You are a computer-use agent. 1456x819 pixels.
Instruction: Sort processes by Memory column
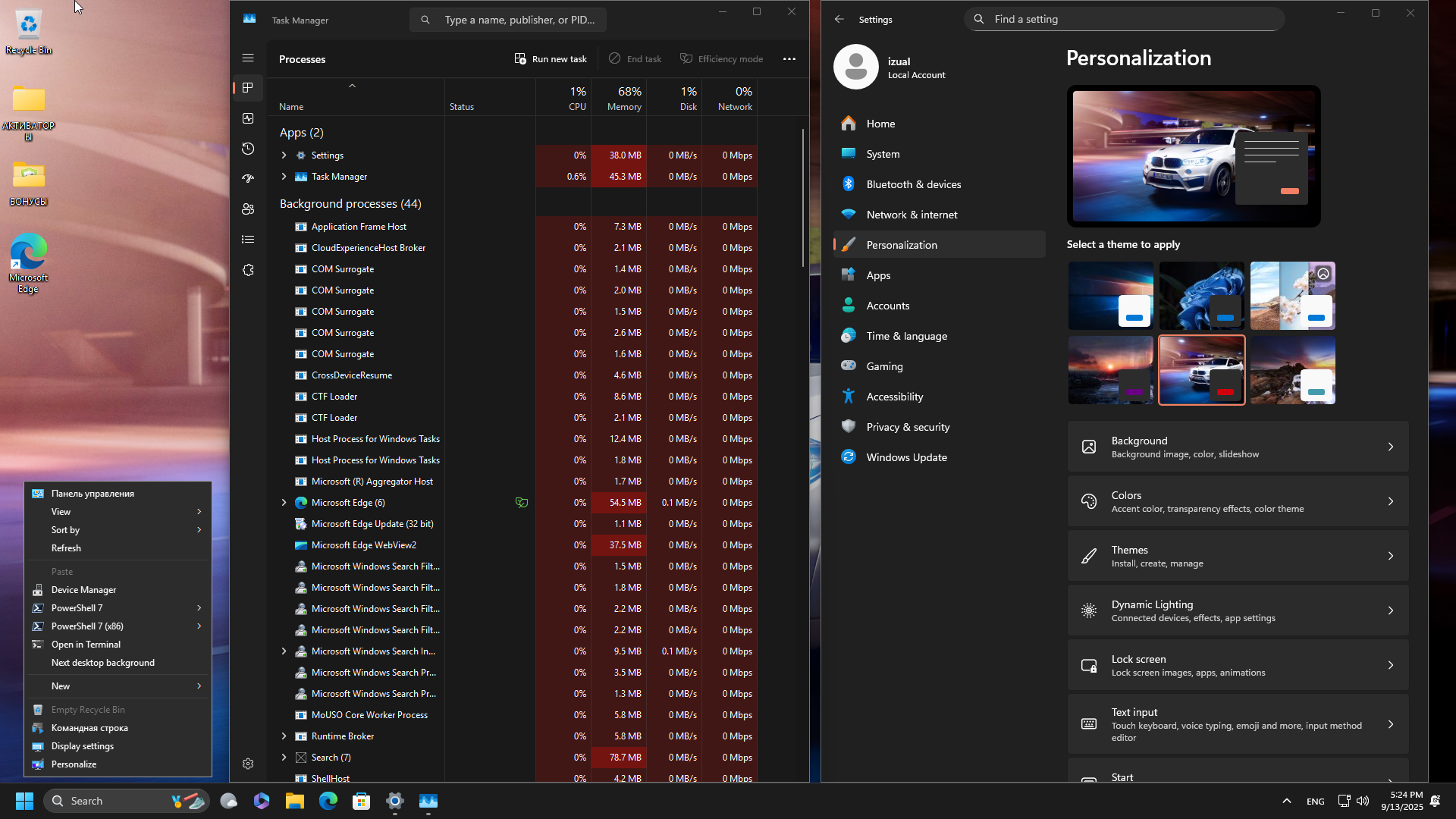(619, 98)
